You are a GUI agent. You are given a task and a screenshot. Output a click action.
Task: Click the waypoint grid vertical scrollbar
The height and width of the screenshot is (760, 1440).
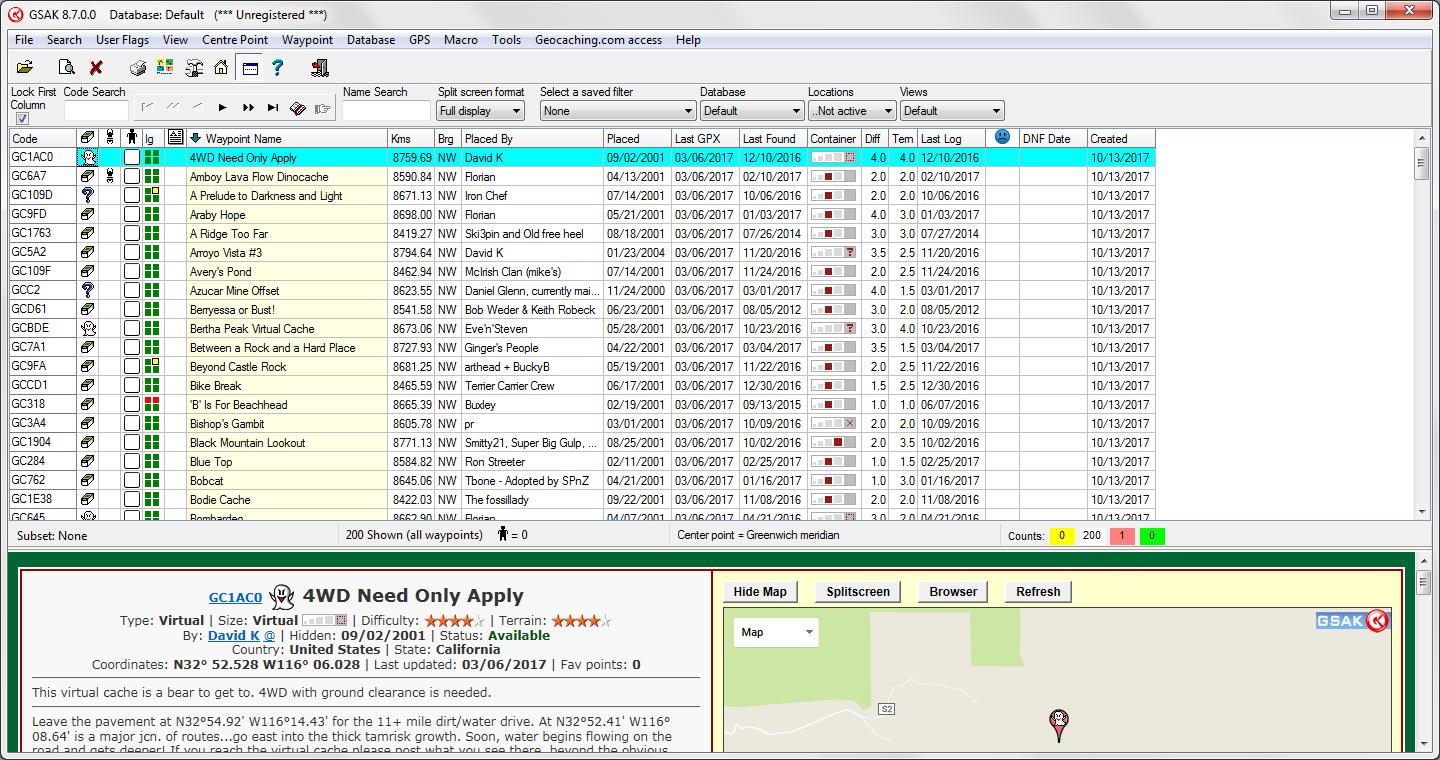pos(1422,324)
